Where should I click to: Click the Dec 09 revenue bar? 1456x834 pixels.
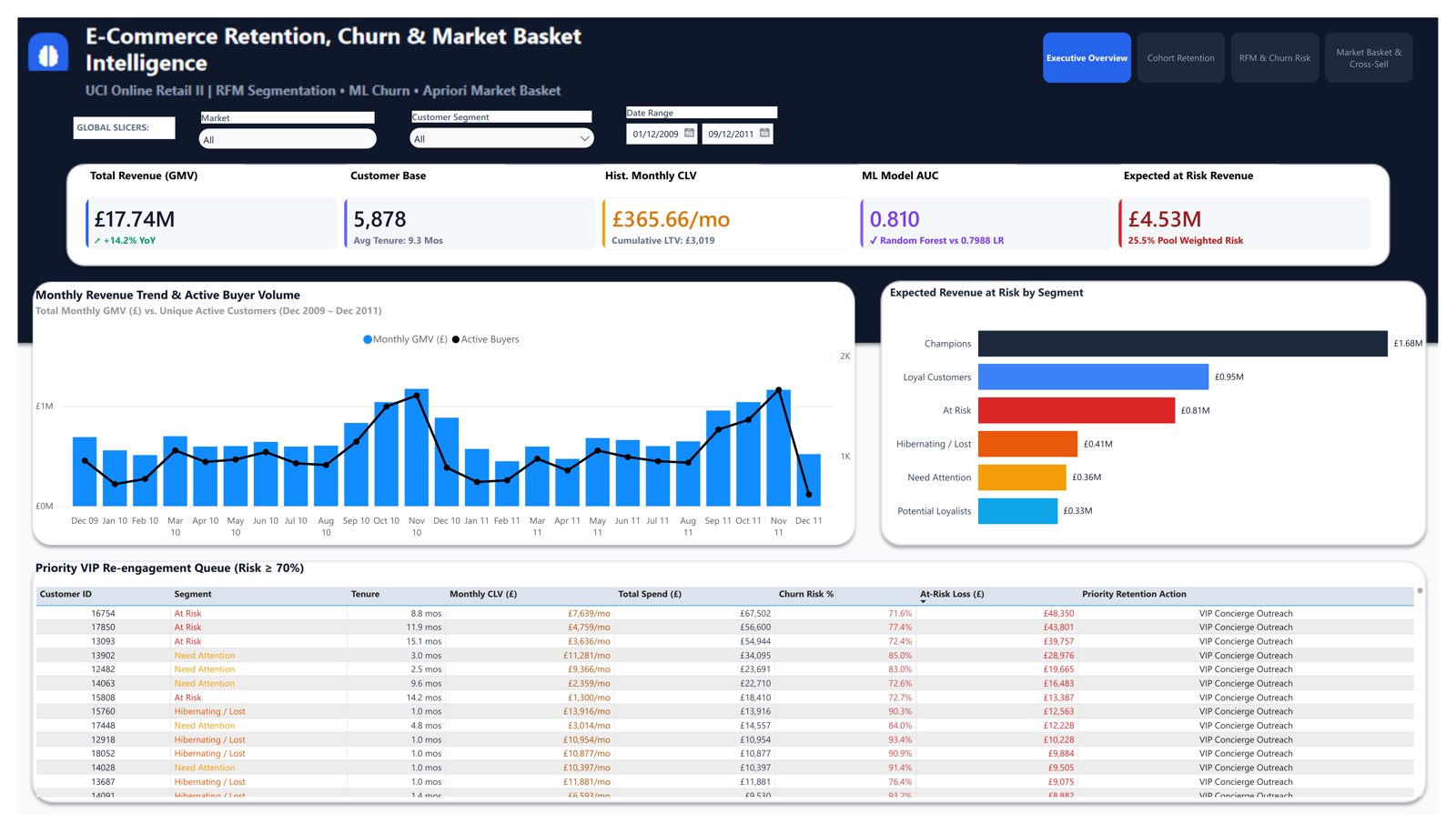(x=85, y=471)
